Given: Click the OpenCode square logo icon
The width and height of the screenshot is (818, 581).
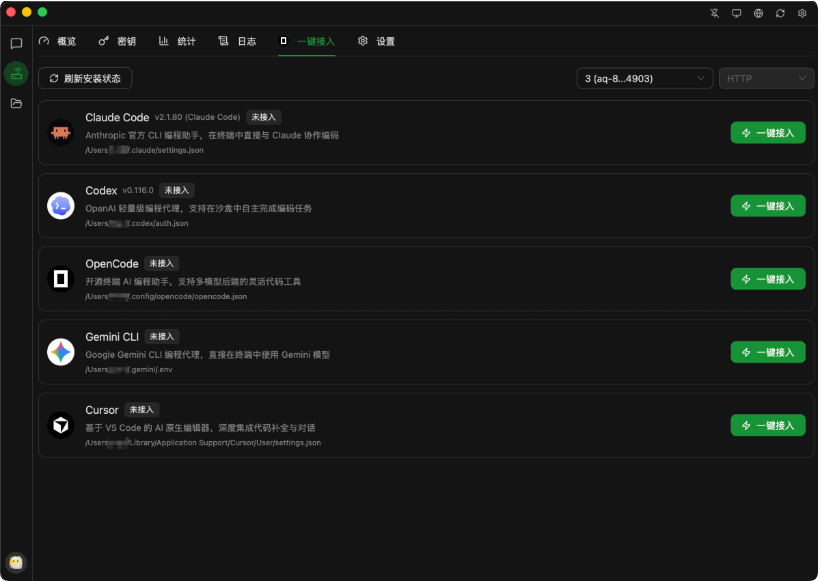Looking at the screenshot, I should tap(59, 277).
